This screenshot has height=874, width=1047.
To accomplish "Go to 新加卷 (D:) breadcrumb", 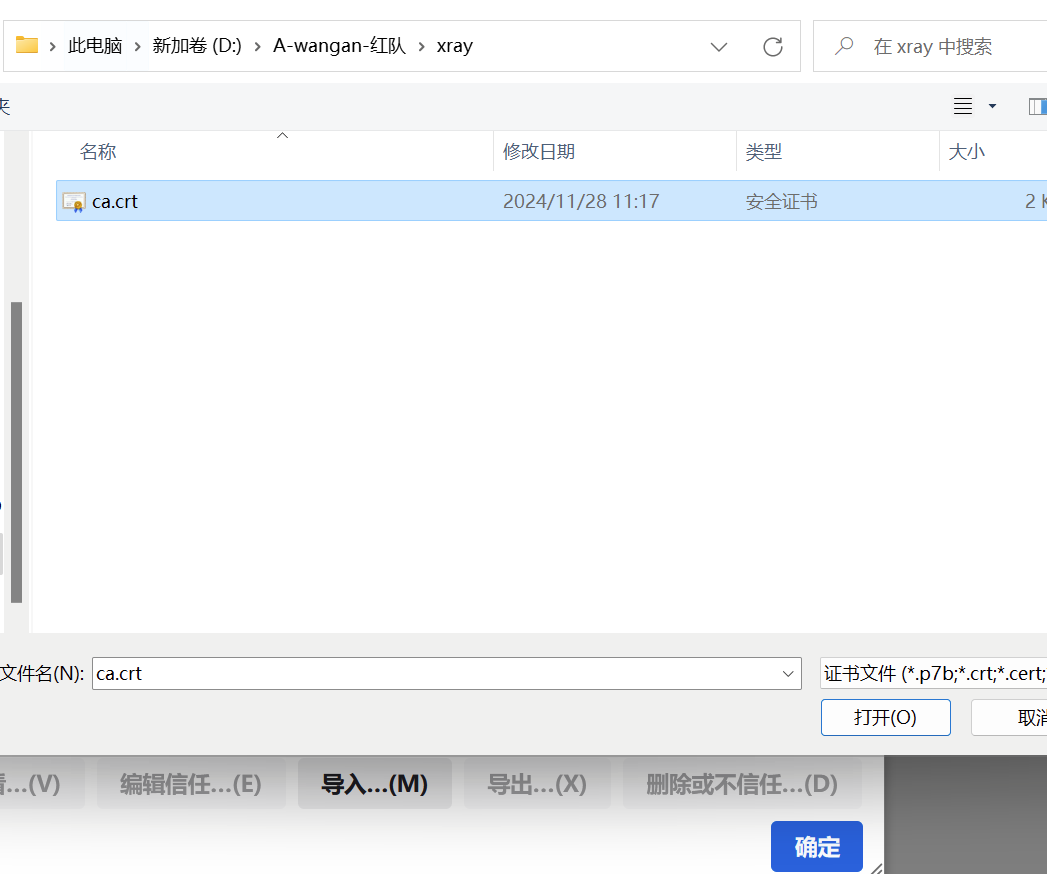I will pos(197,46).
